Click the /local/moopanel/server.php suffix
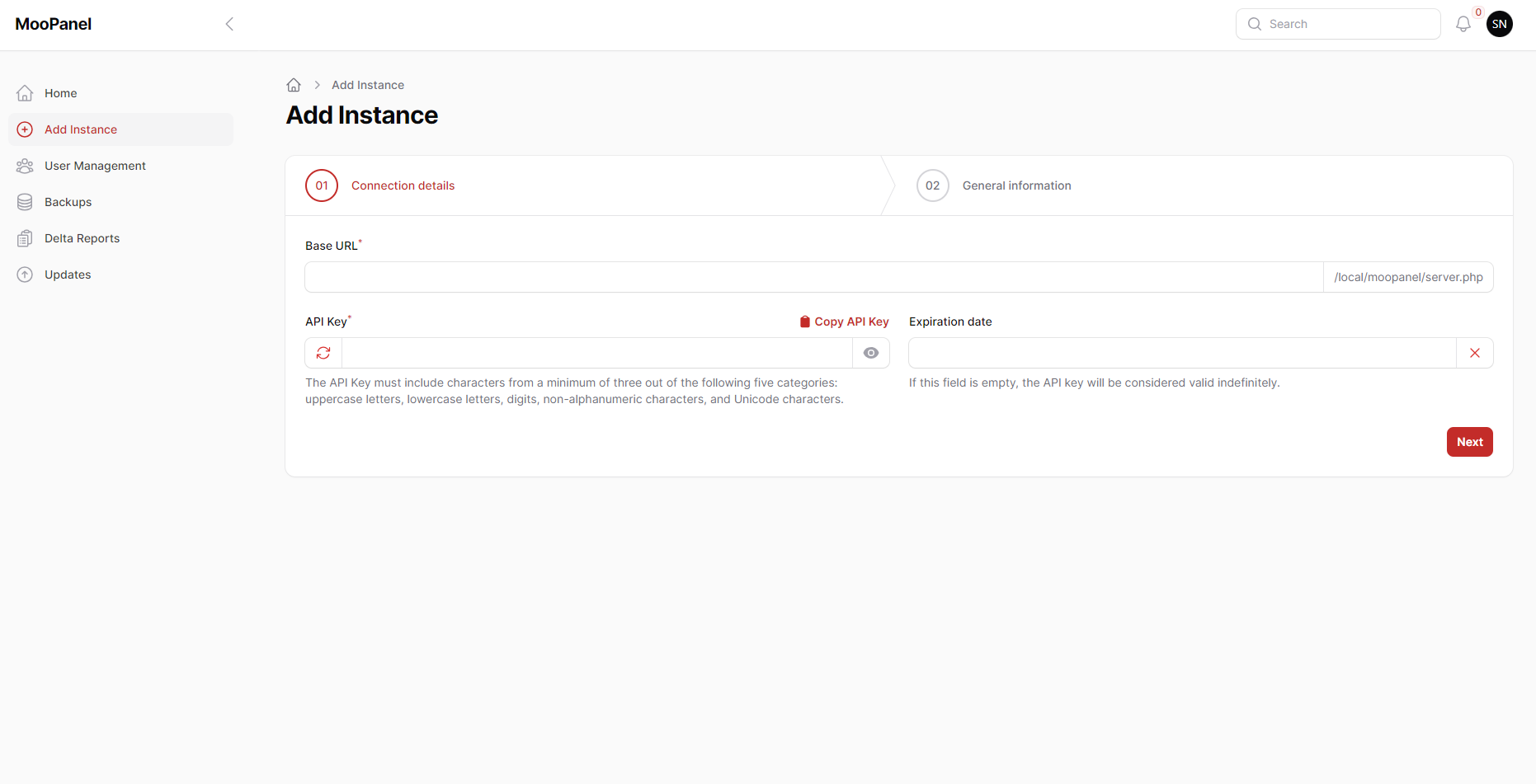Image resolution: width=1536 pixels, height=784 pixels. click(1408, 277)
